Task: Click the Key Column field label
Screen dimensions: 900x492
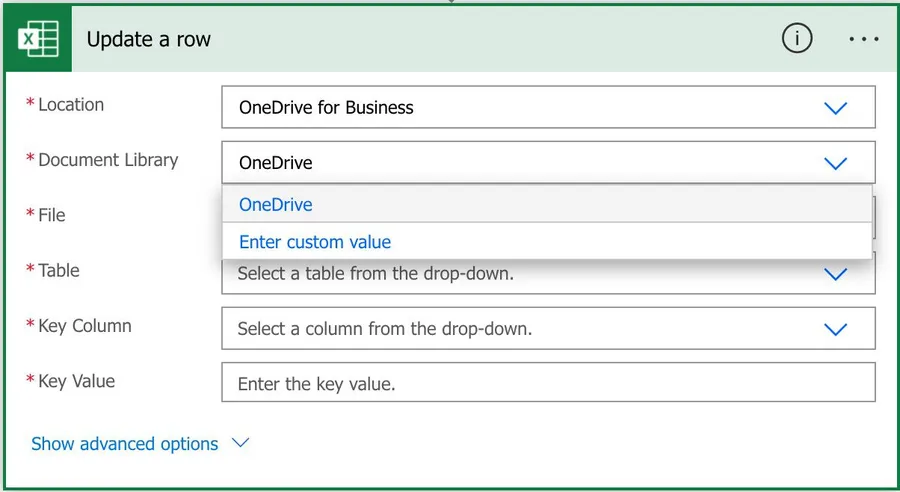Action: [x=84, y=326]
